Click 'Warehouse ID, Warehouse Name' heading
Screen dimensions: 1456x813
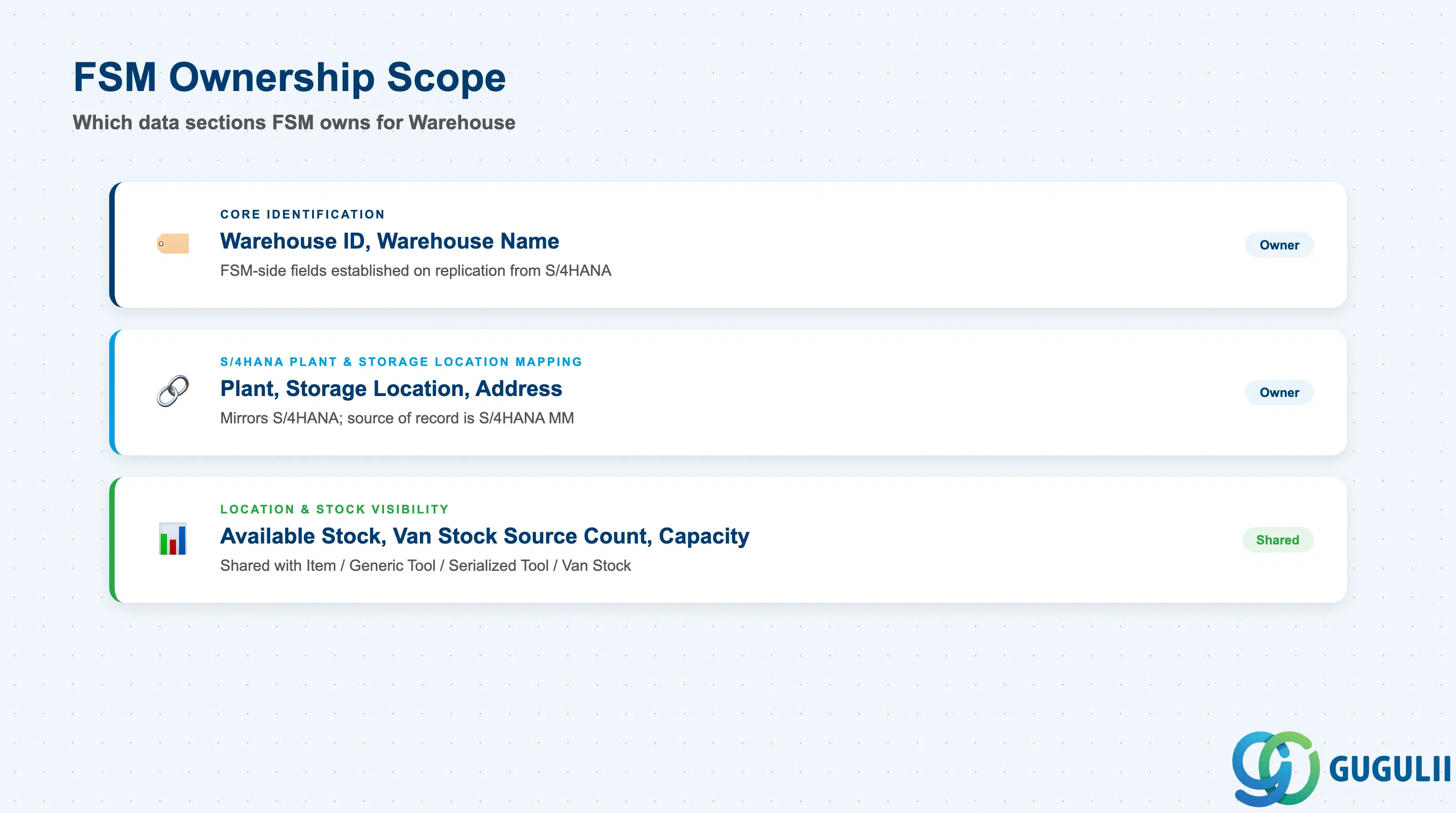(x=389, y=241)
